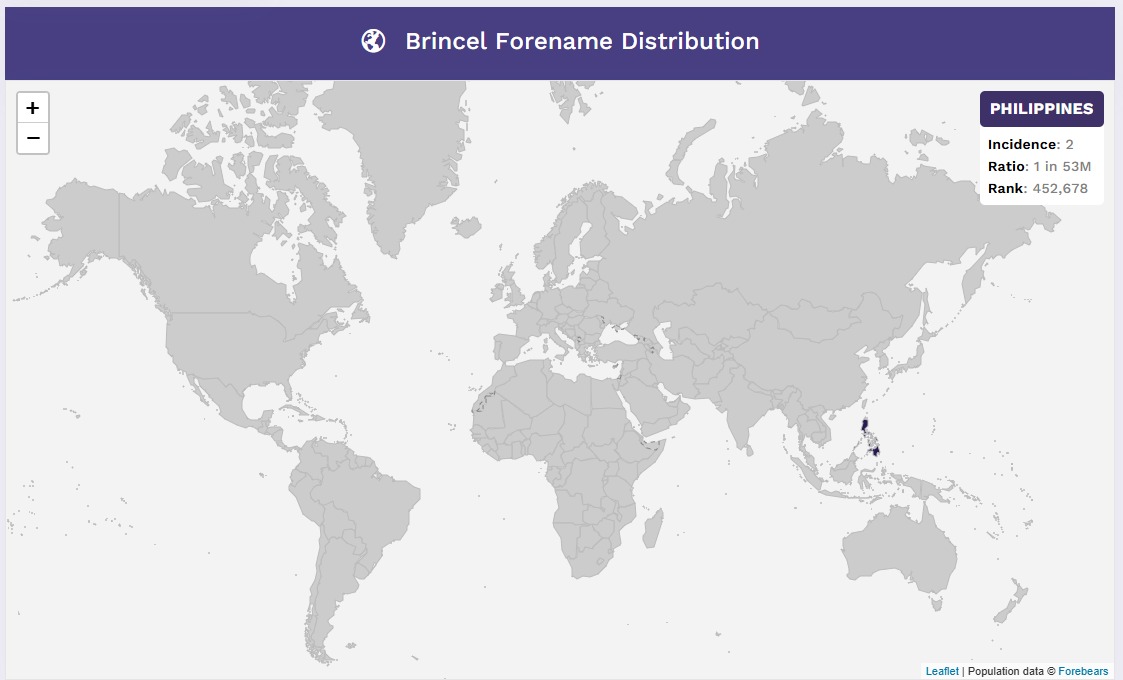Select the Incidence: 2 text
This screenshot has width=1123, height=680.
pyautogui.click(x=1031, y=144)
